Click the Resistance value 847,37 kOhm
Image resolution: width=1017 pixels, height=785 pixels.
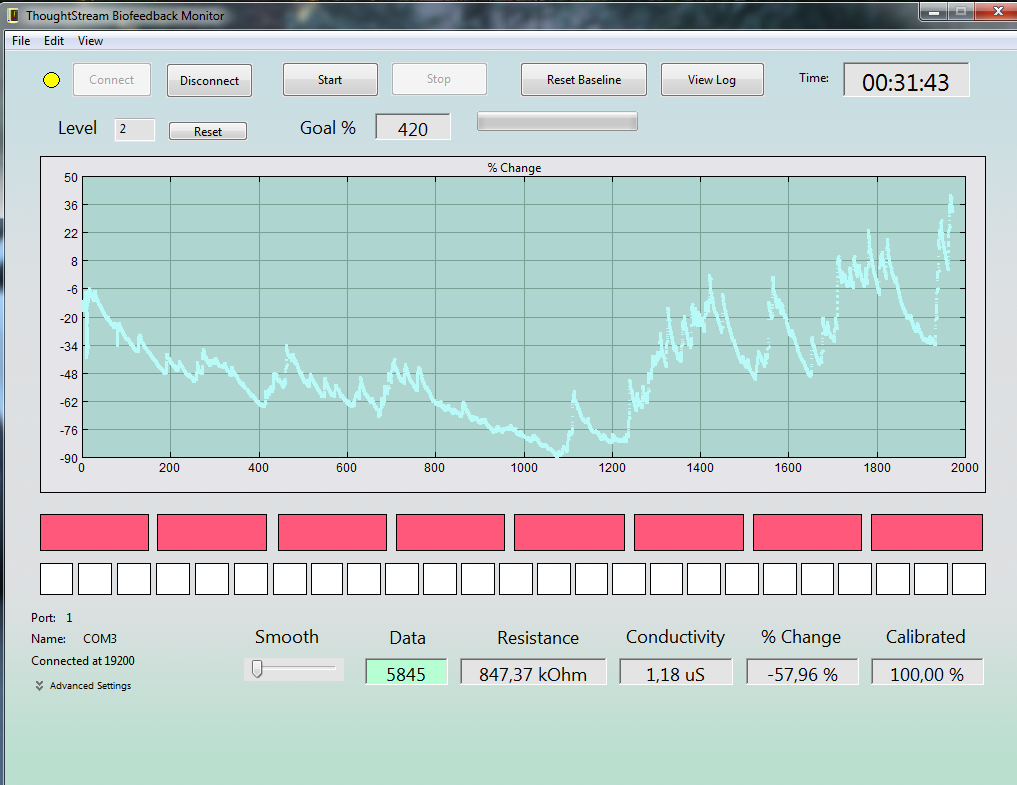coord(533,672)
